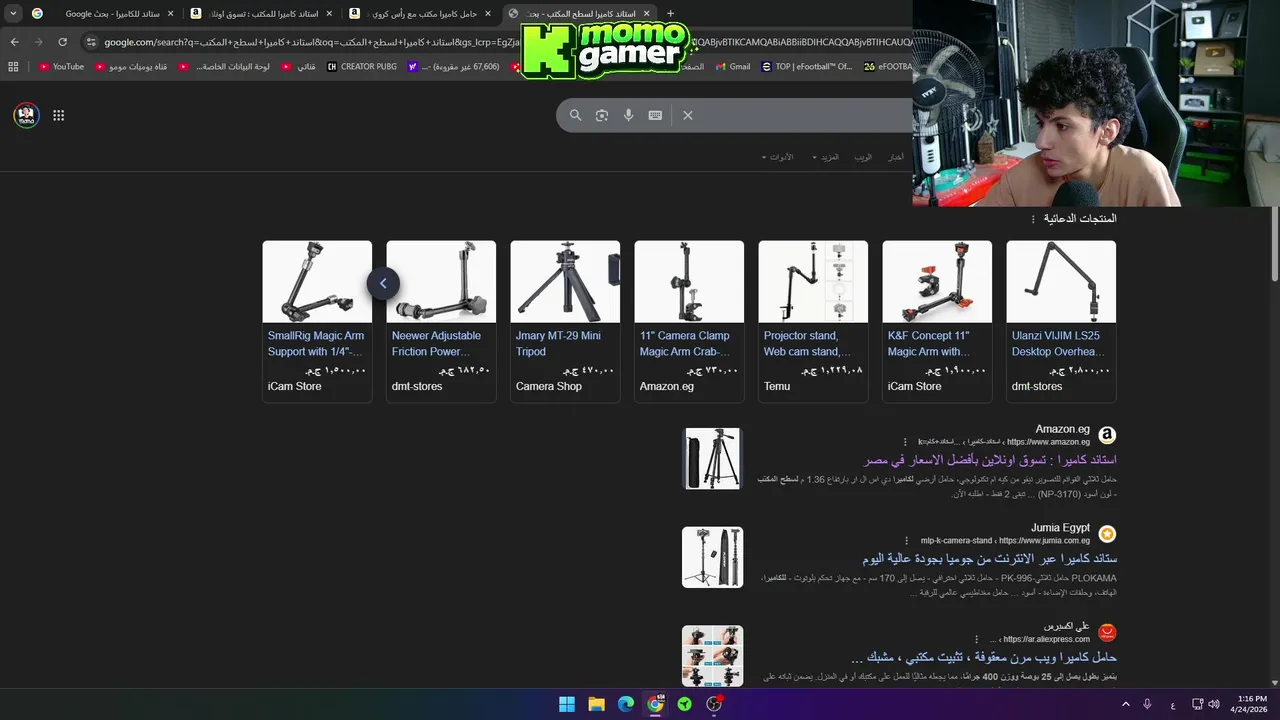Open a new browser tab with plus

[x=670, y=14]
